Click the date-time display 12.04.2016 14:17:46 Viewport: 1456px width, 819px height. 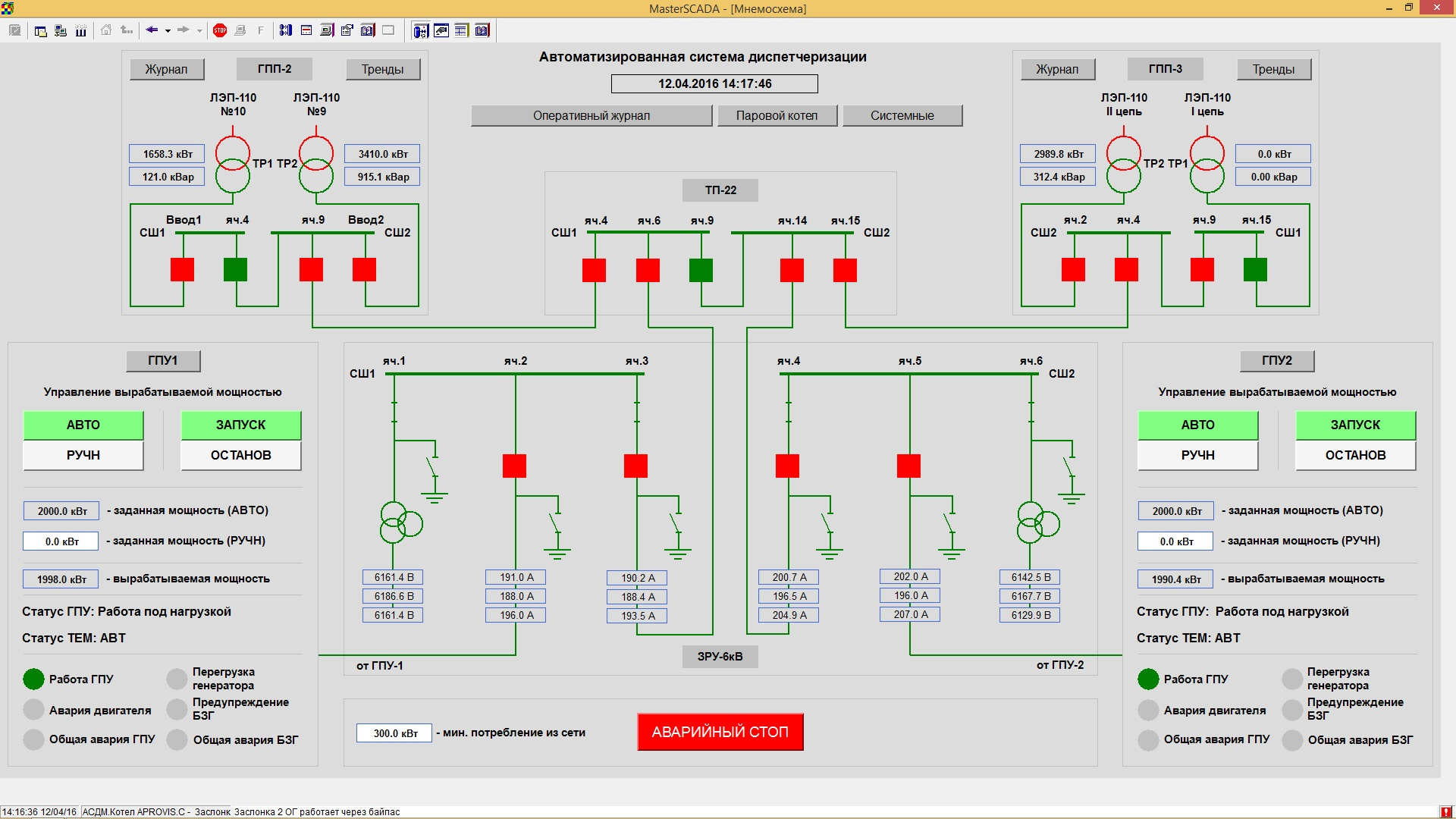(x=714, y=84)
